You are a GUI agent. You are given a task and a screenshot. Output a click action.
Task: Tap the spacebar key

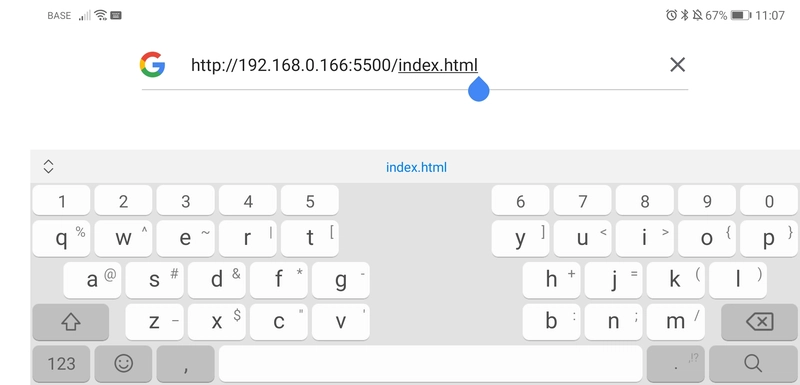[430, 364]
